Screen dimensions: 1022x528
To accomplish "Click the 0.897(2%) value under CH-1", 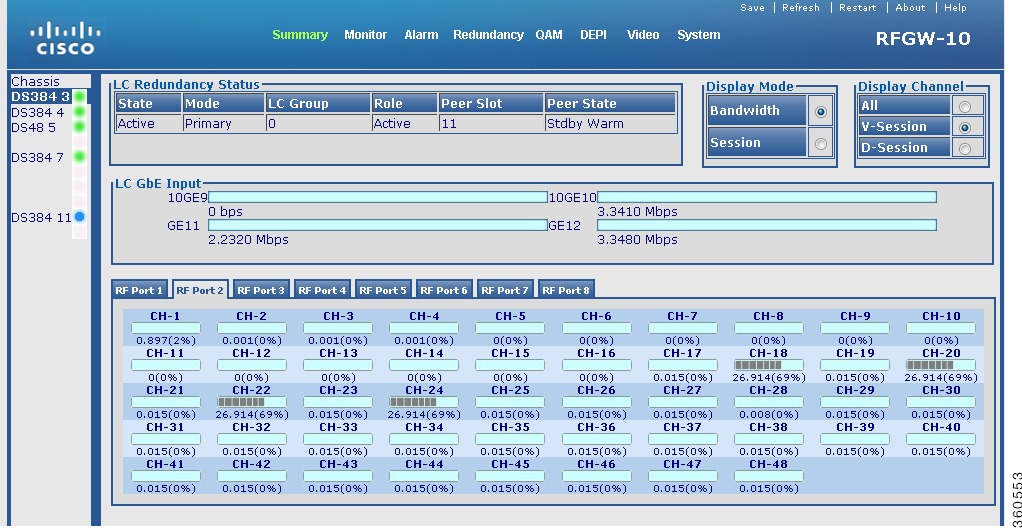I will tap(166, 340).
